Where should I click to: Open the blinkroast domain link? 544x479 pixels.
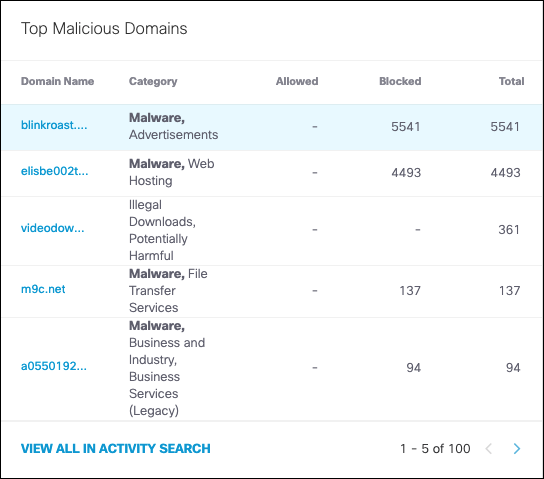54,125
